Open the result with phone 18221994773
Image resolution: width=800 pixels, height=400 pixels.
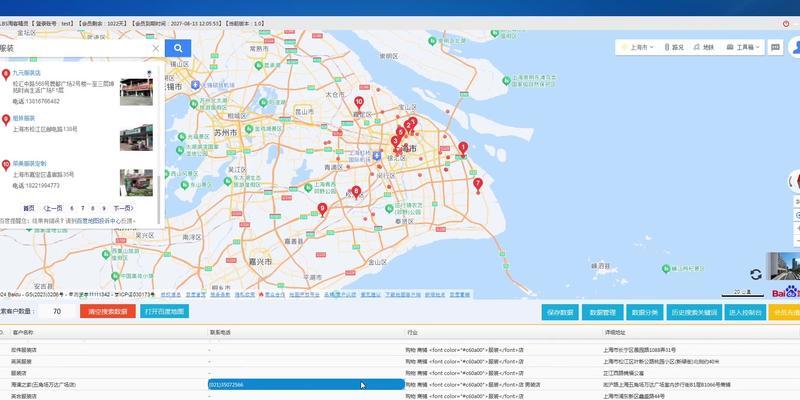tap(30, 164)
